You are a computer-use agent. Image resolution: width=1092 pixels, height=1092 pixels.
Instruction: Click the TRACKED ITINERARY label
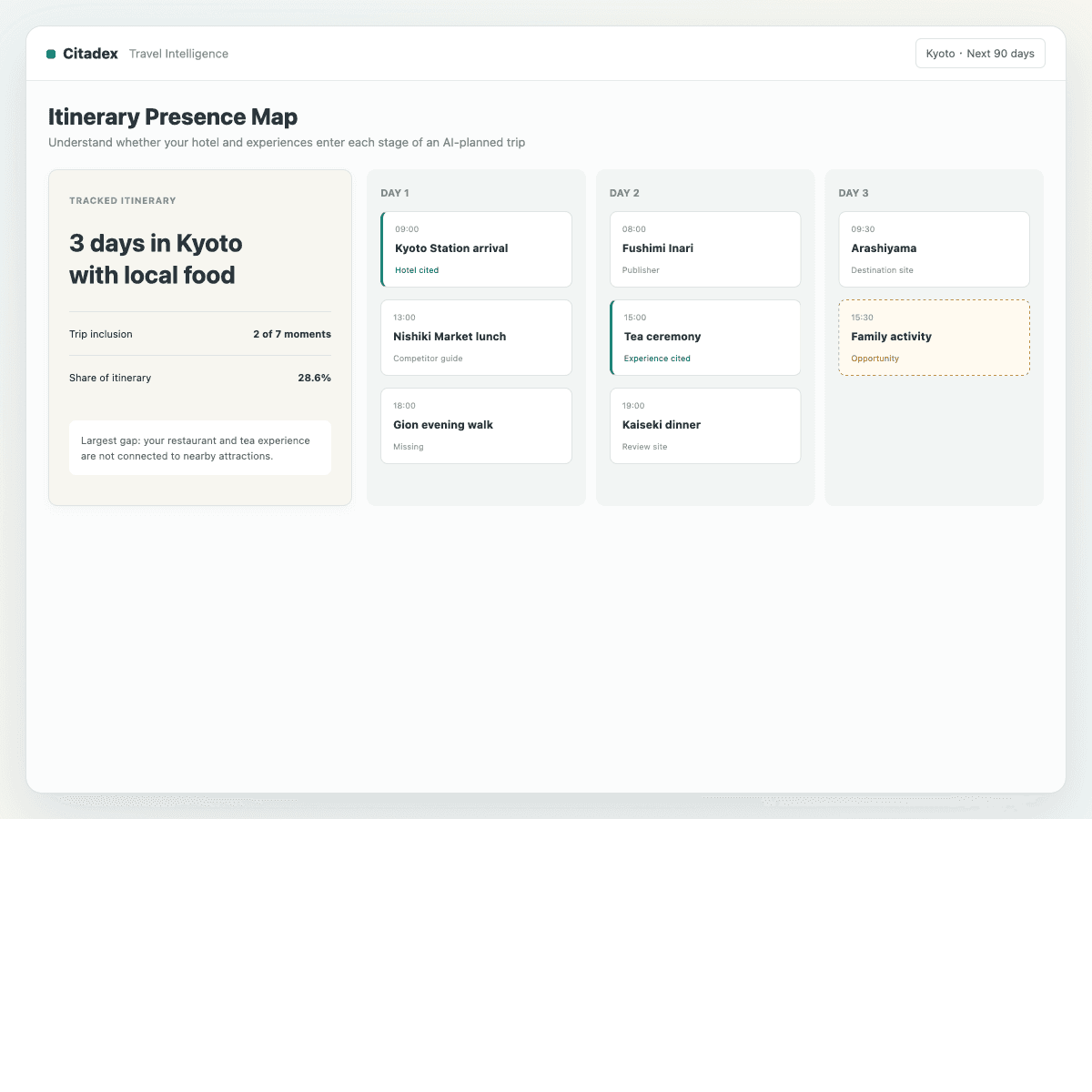tap(123, 201)
